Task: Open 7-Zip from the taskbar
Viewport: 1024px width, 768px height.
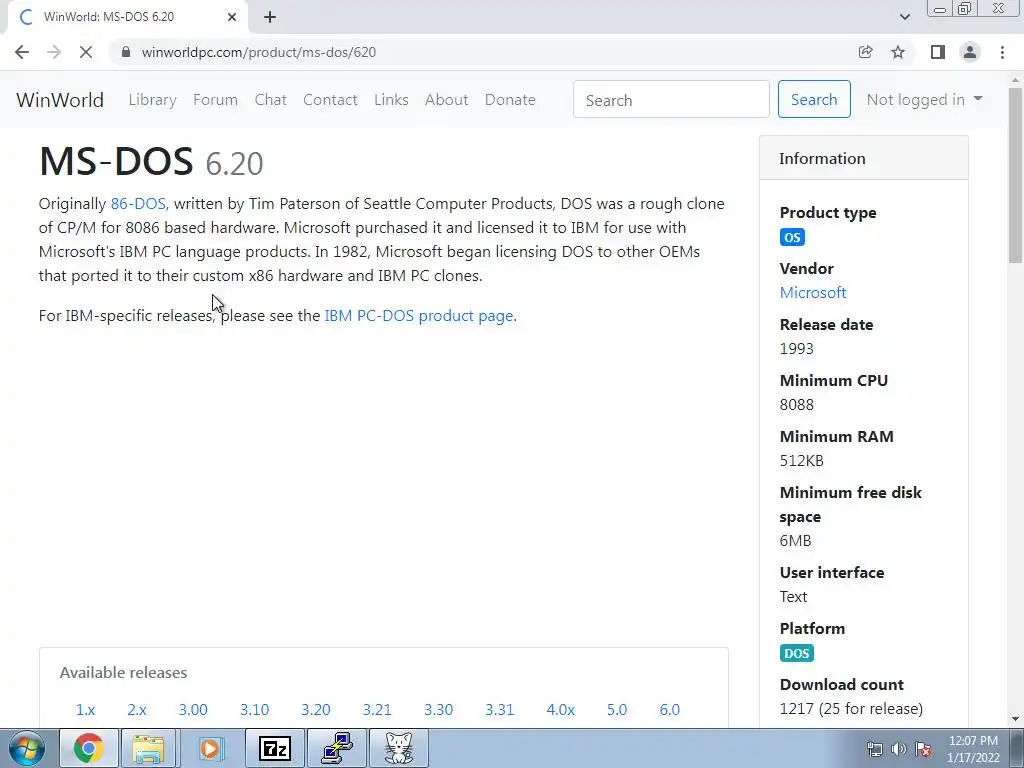Action: point(274,748)
